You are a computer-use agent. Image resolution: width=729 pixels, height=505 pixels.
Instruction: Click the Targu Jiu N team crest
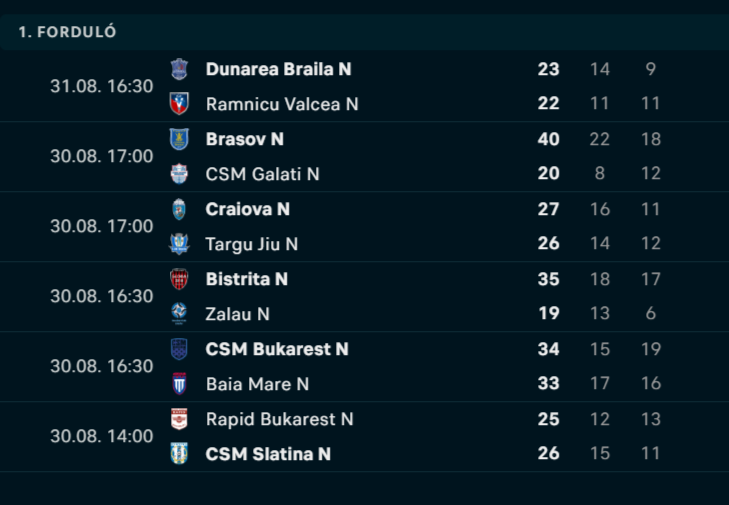(x=179, y=244)
